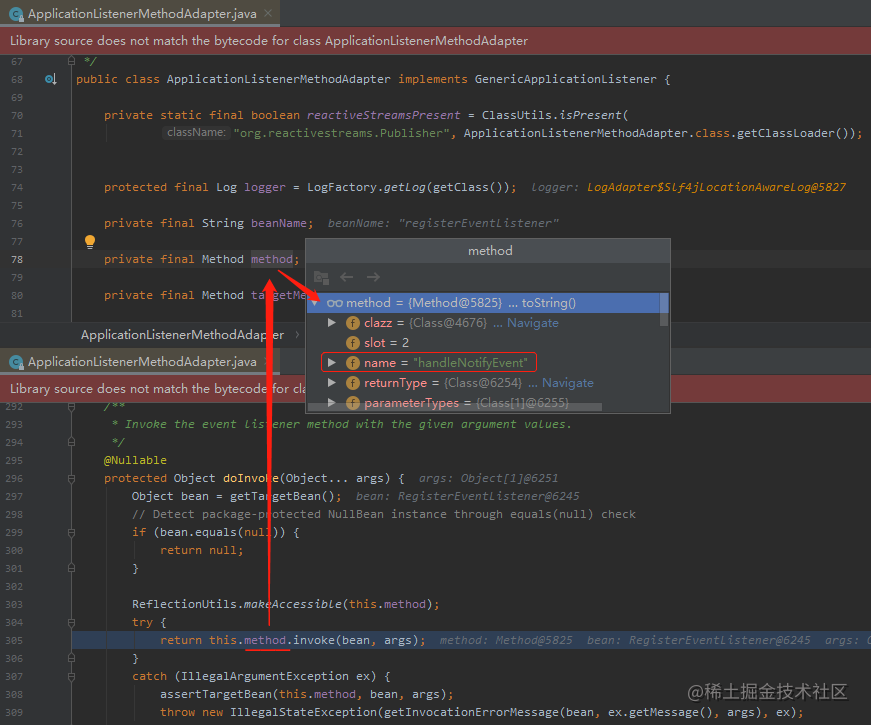Click the chevron after the ApplicationListenerMethodAdapter breadcrumb
Image resolution: width=871 pixels, height=725 pixels.
point(297,334)
